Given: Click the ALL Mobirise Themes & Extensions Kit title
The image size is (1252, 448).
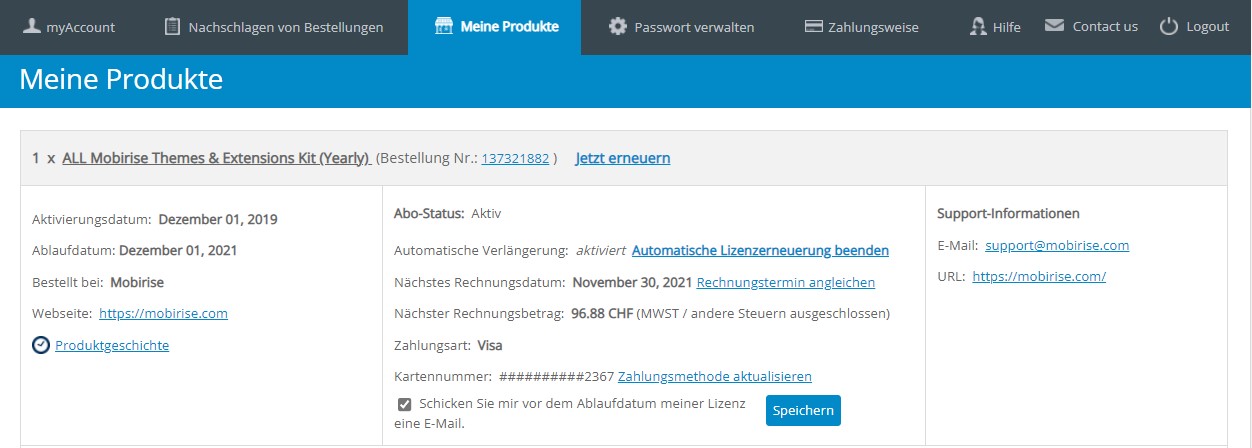Looking at the screenshot, I should click(x=216, y=158).
